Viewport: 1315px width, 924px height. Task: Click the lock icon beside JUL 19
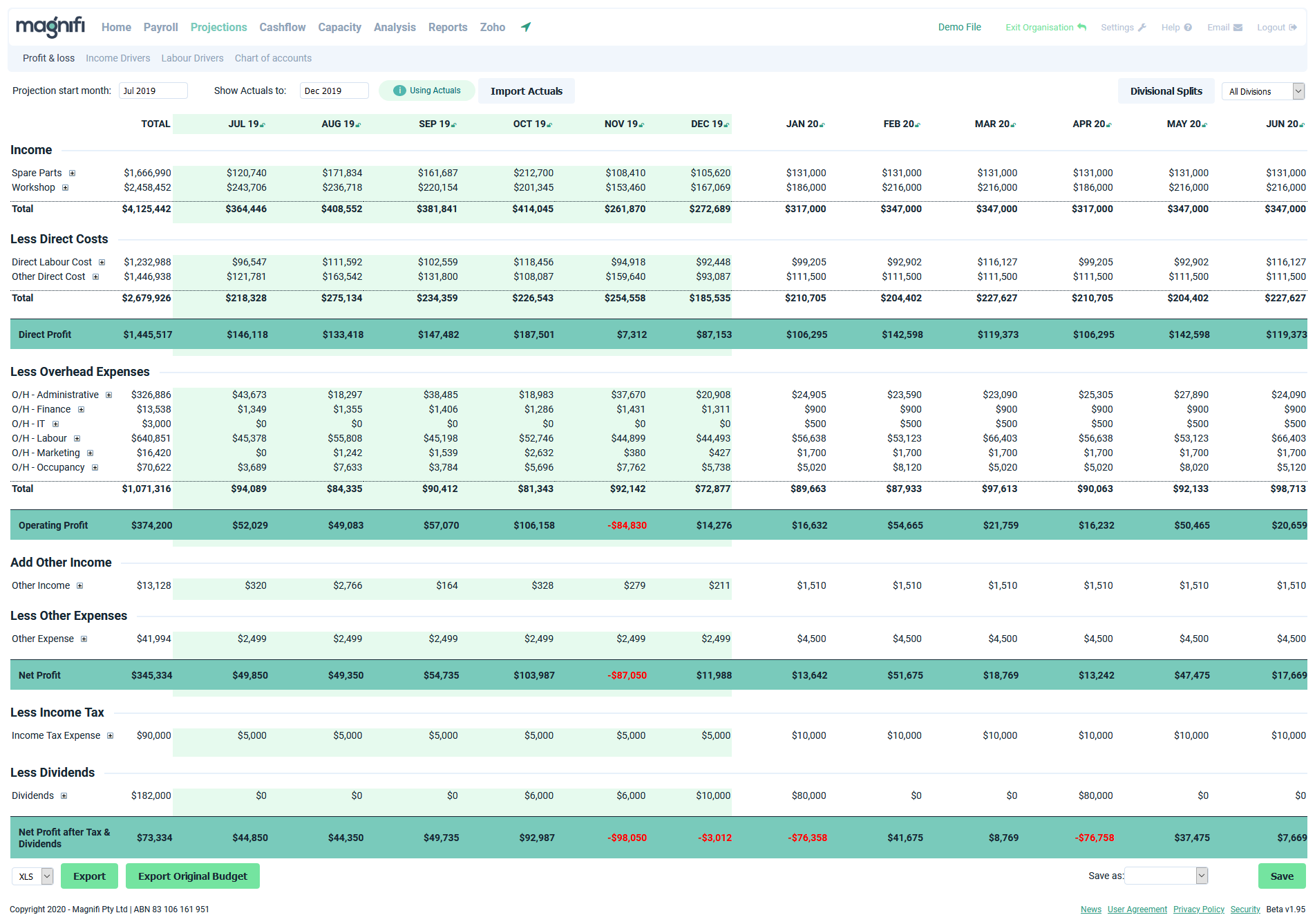(x=263, y=125)
